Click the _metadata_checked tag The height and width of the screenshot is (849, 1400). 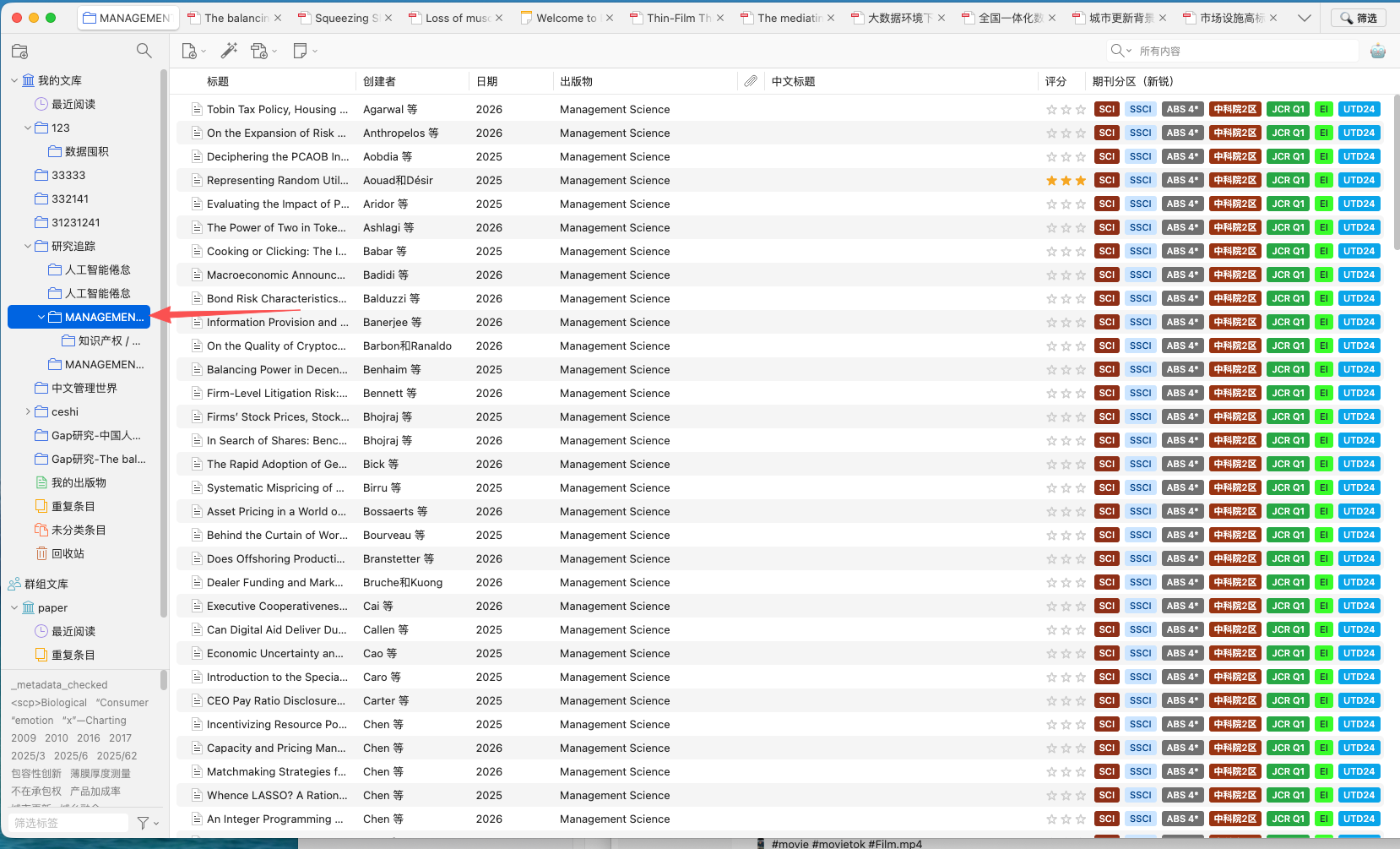pyautogui.click(x=59, y=685)
